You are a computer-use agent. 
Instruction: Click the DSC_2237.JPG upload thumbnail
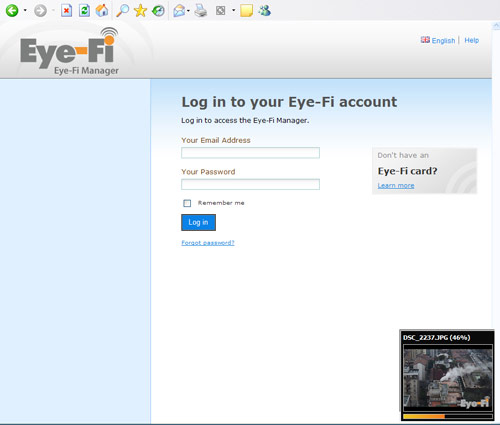pos(448,378)
